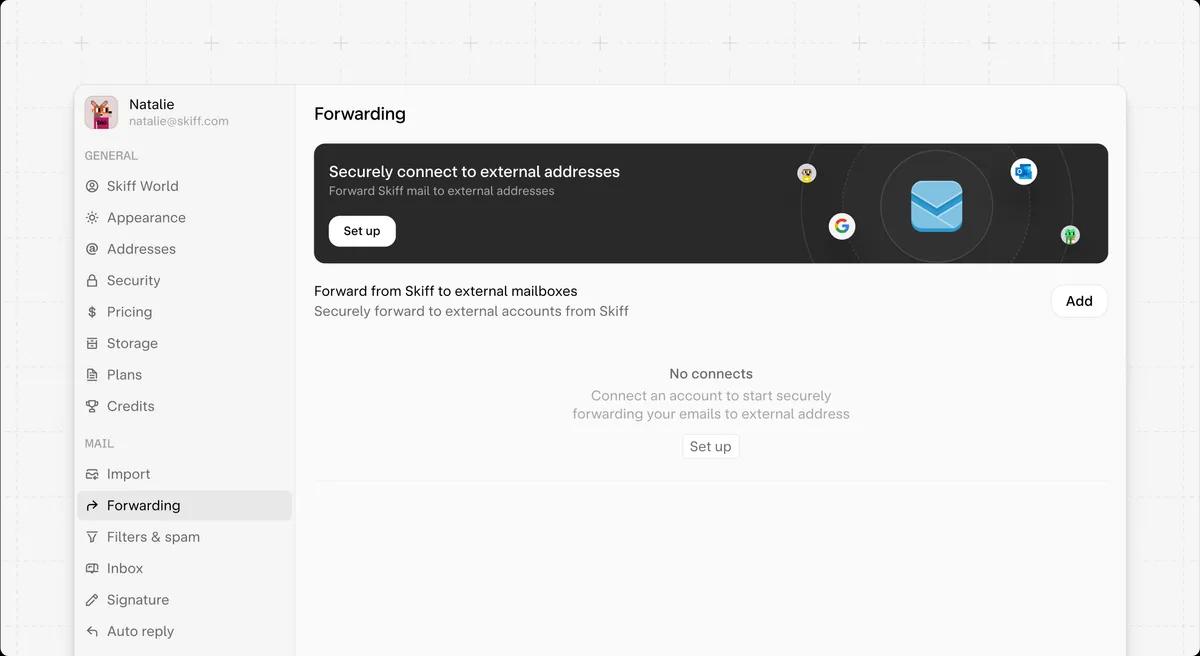1200x656 pixels.
Task: Open the Plans settings section
Action: pos(125,374)
